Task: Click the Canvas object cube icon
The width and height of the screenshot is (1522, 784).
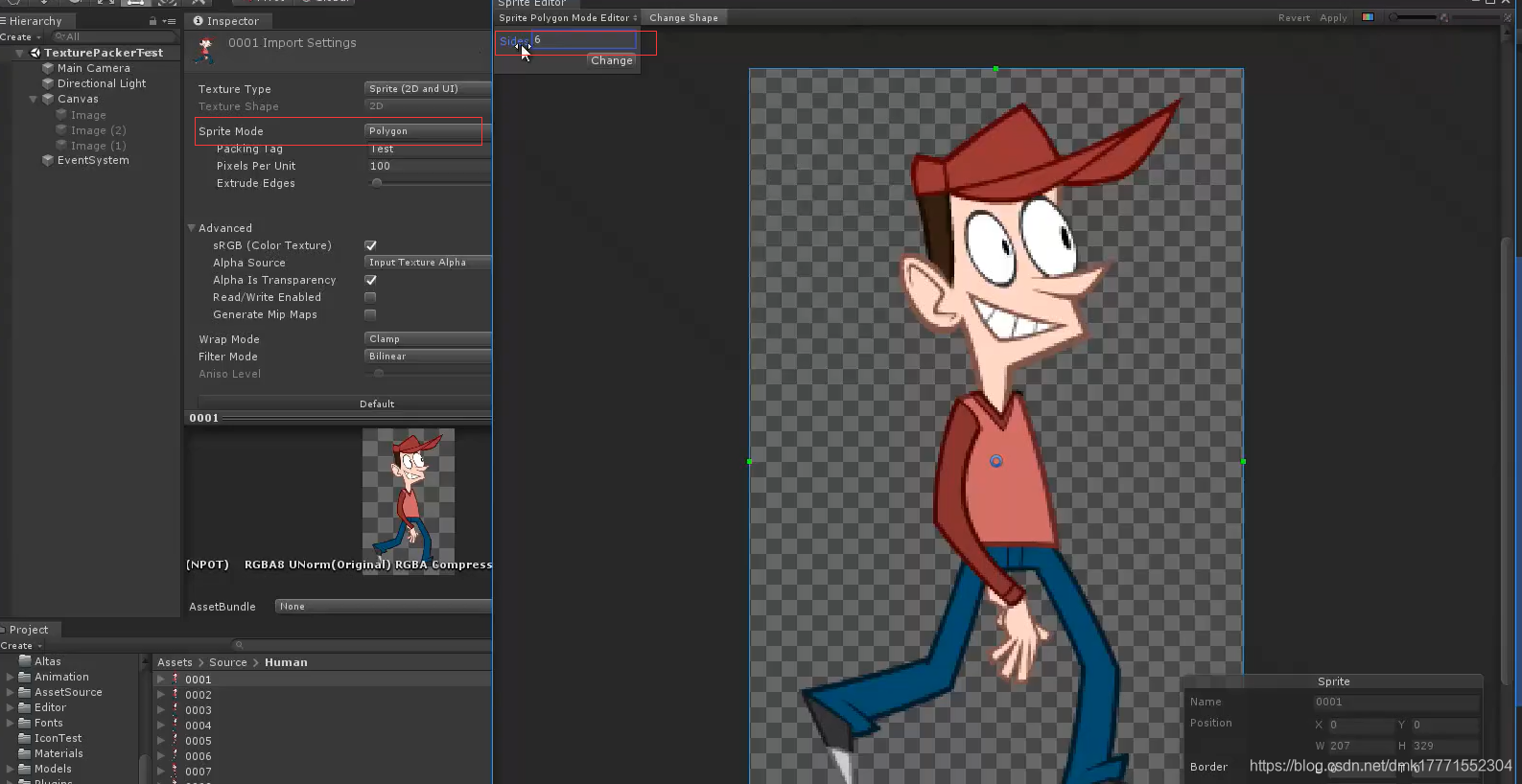Action: (x=48, y=99)
